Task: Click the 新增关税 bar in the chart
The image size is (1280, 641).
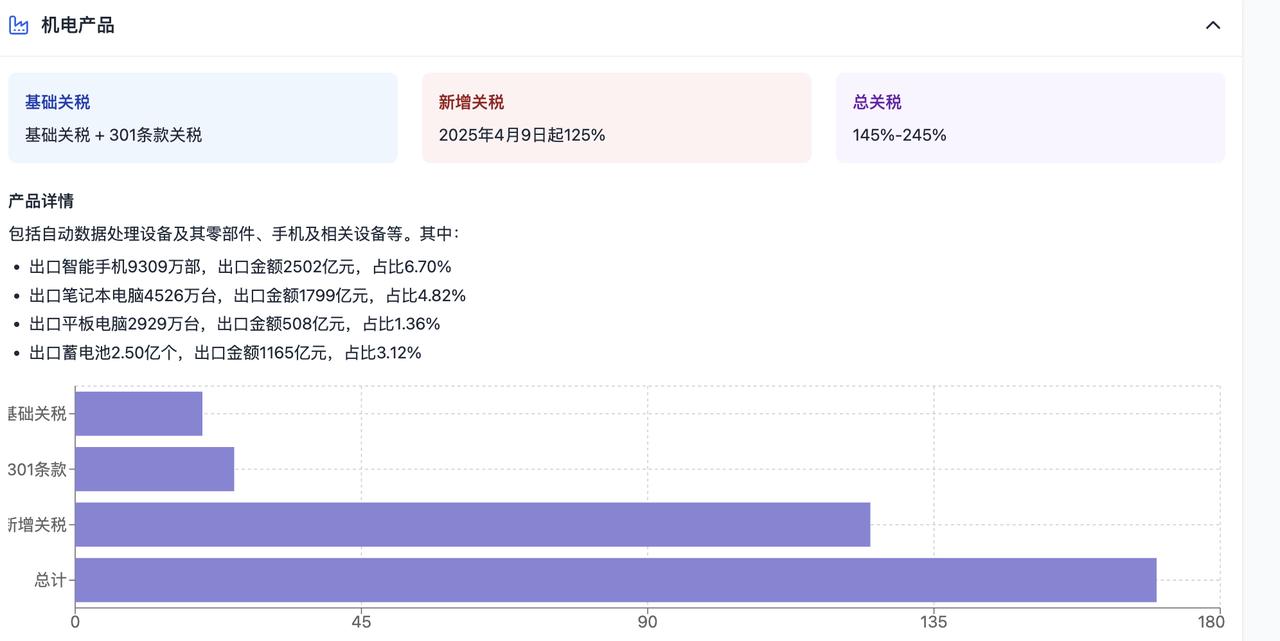Action: (470, 523)
